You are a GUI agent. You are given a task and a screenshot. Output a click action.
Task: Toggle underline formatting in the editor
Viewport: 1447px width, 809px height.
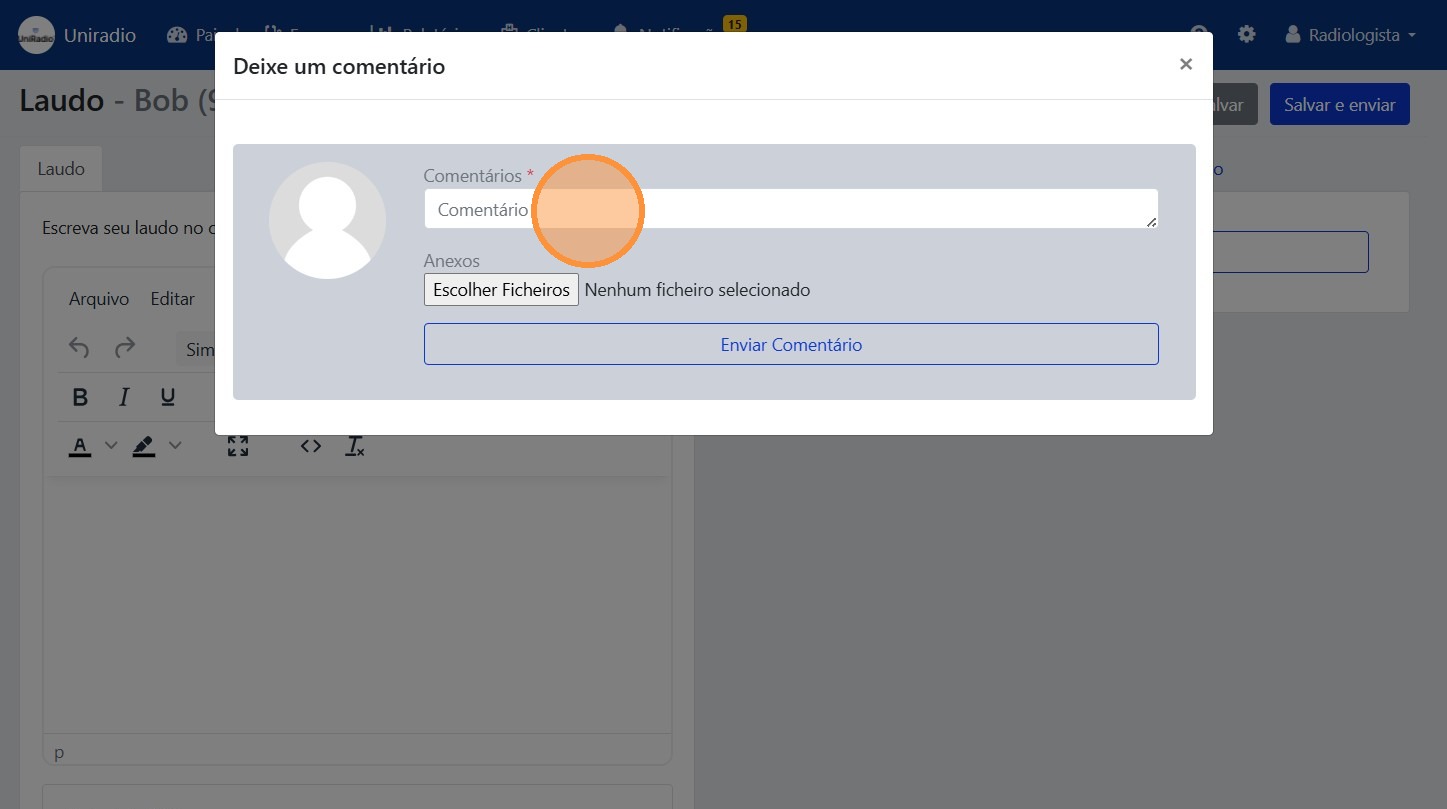[168, 398]
